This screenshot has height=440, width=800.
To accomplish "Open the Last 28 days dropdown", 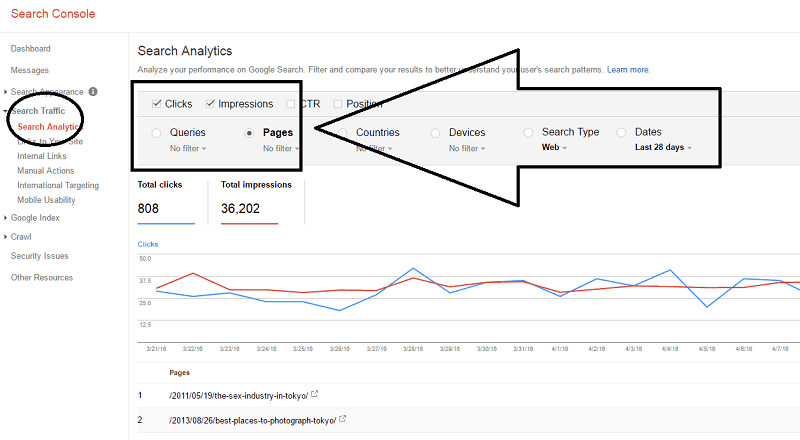I will tap(664, 148).
